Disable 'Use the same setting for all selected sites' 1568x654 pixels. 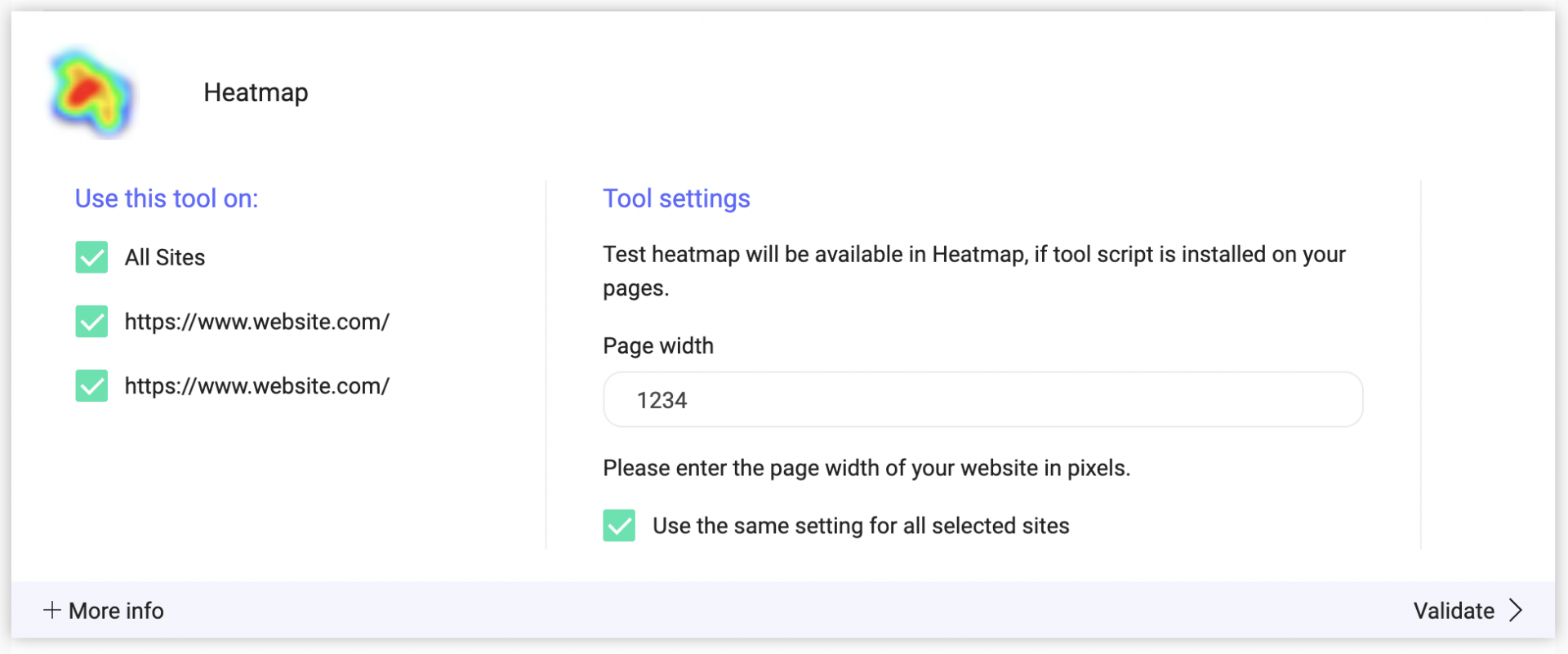[x=619, y=526]
